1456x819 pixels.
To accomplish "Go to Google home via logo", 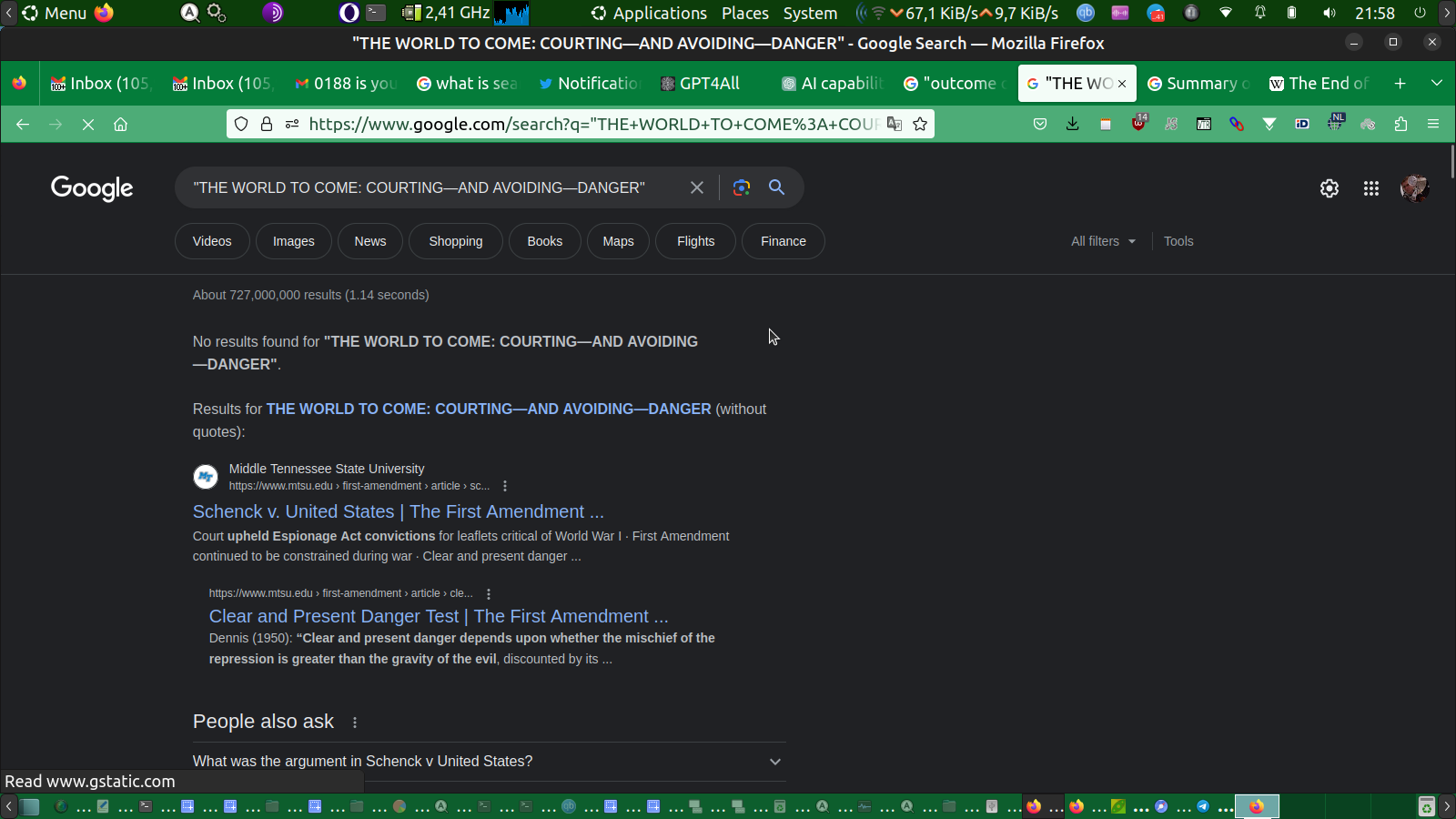I will pyautogui.click(x=92, y=188).
